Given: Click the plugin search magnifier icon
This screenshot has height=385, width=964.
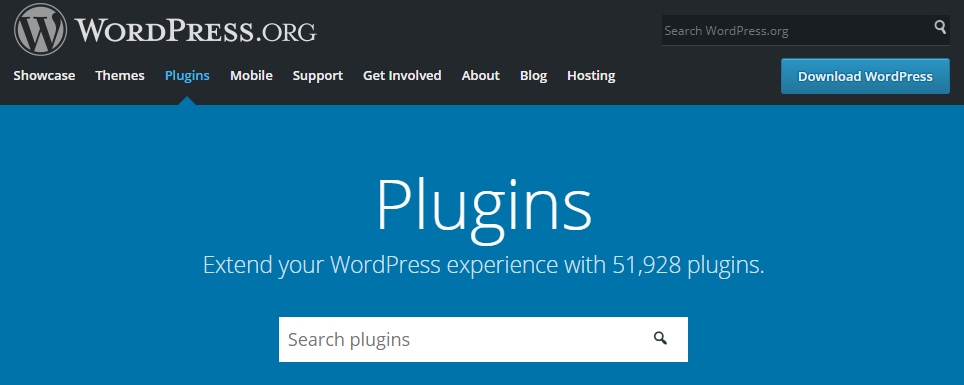Looking at the screenshot, I should click(x=660, y=338).
